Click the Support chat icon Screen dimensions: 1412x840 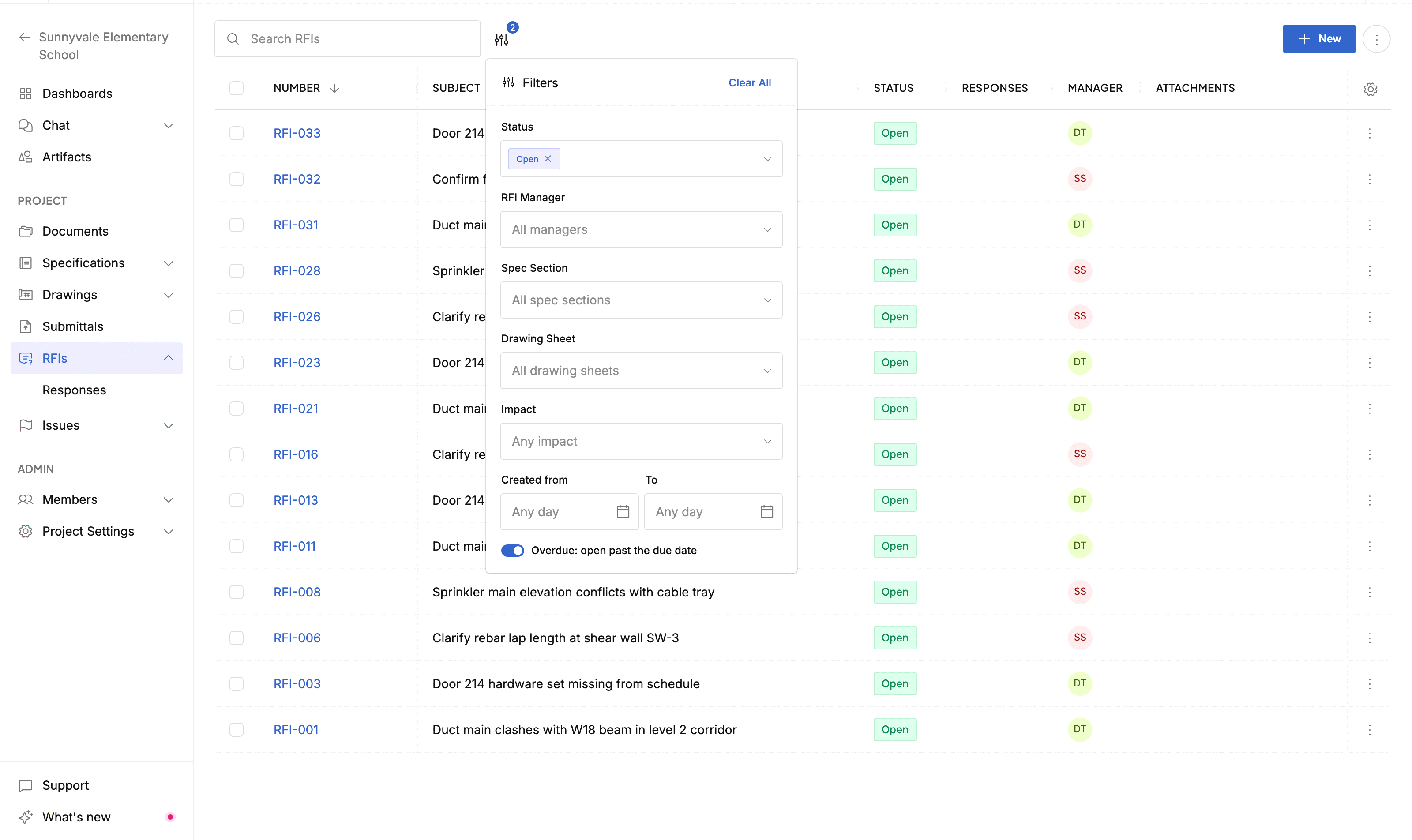click(x=26, y=786)
